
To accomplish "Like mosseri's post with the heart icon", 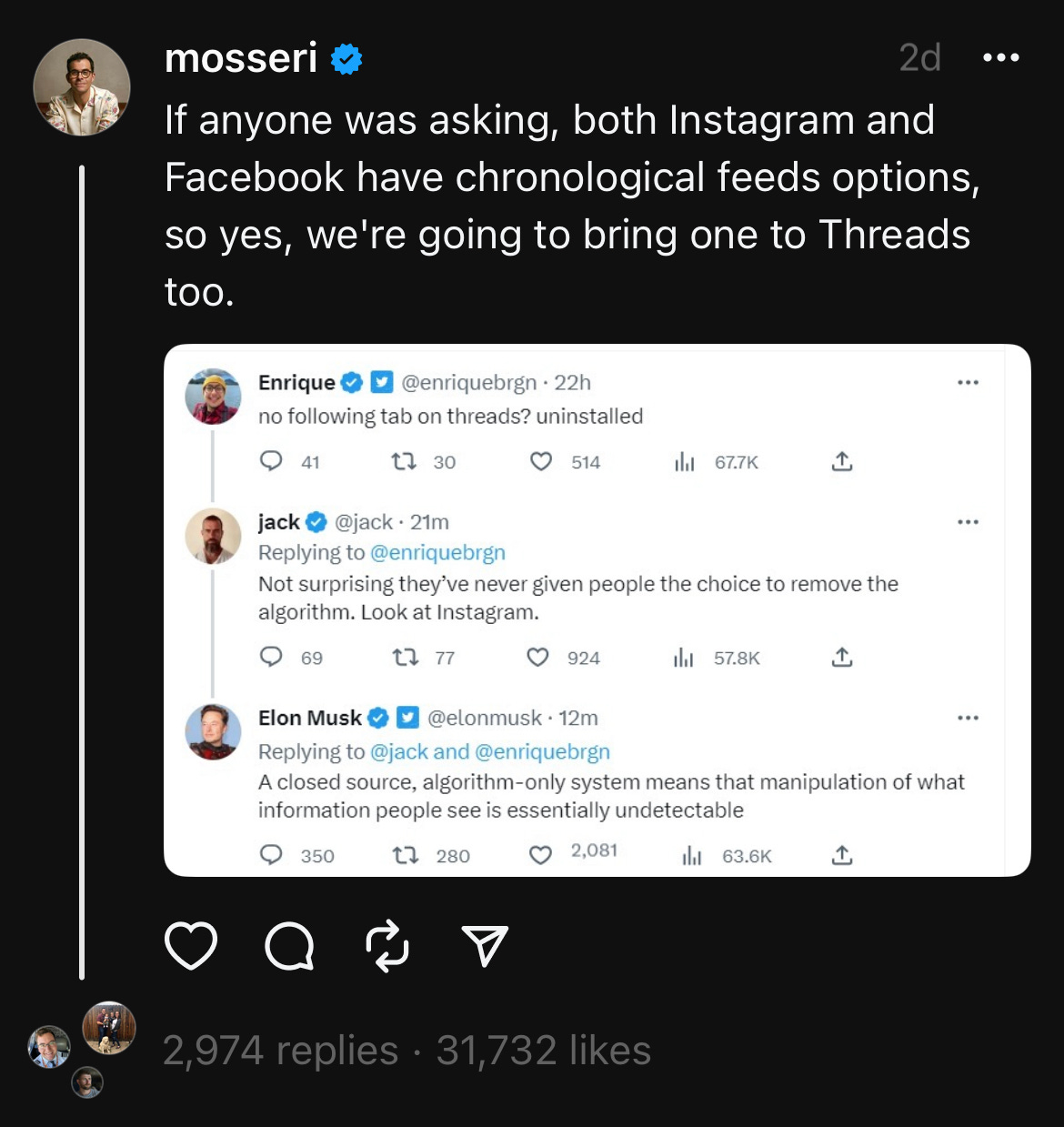I will coord(191,946).
